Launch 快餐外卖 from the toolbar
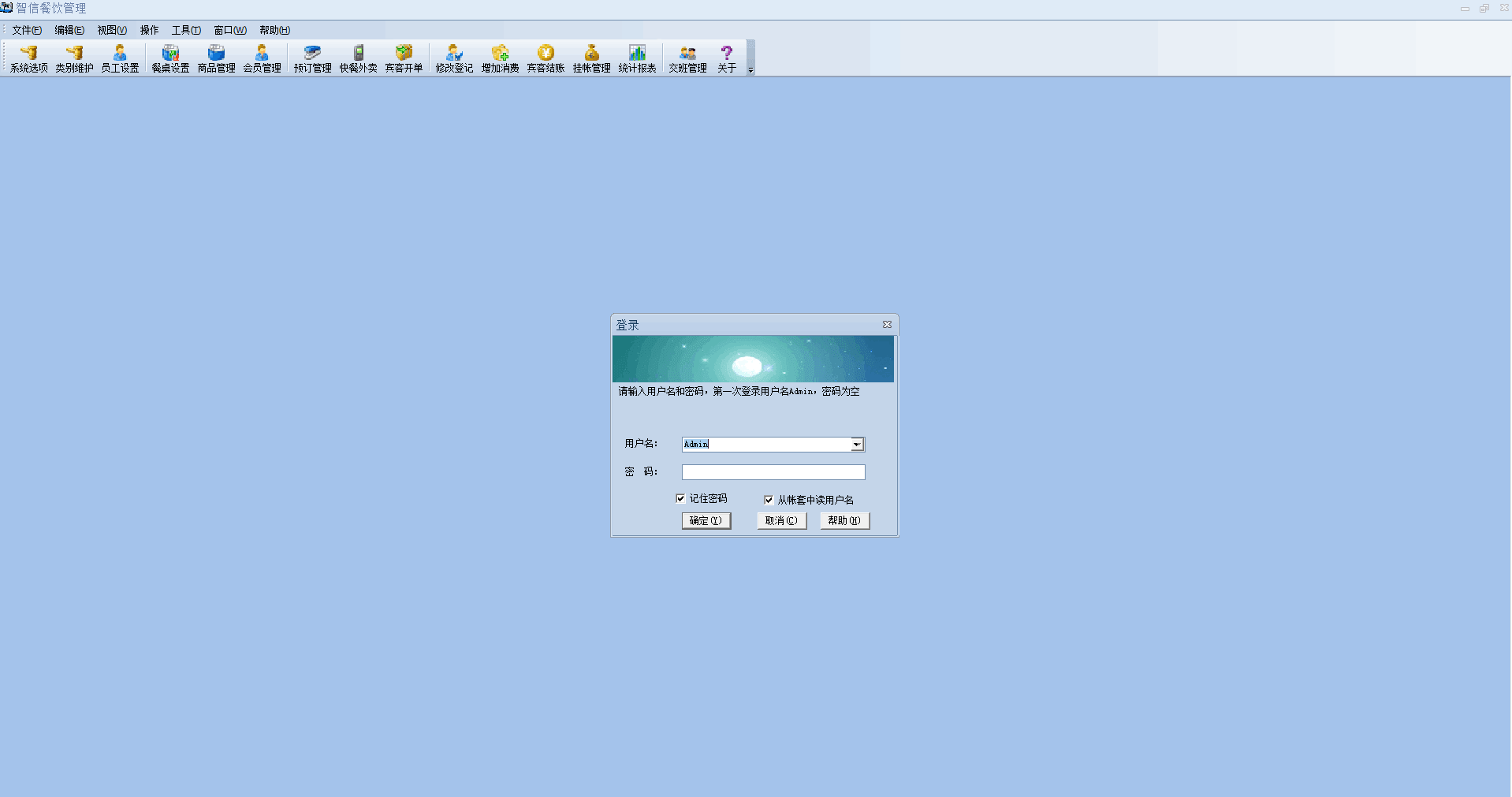The image size is (1512, 797). (358, 58)
